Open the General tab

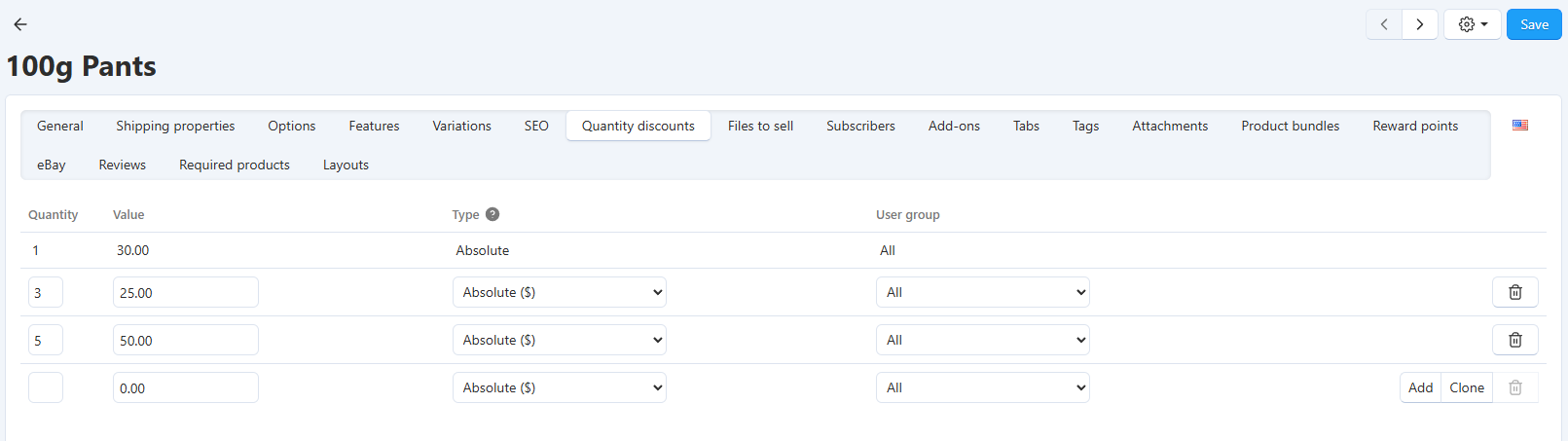click(x=60, y=126)
